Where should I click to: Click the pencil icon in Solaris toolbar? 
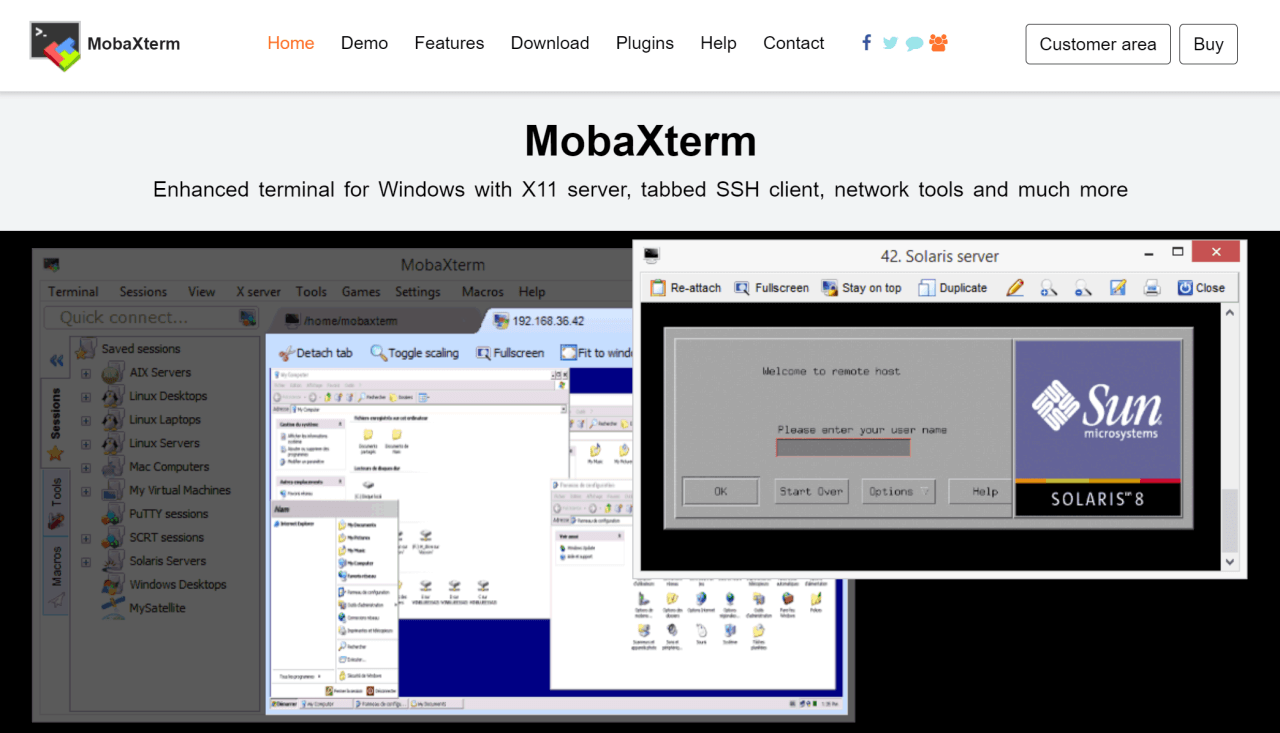coord(1015,288)
